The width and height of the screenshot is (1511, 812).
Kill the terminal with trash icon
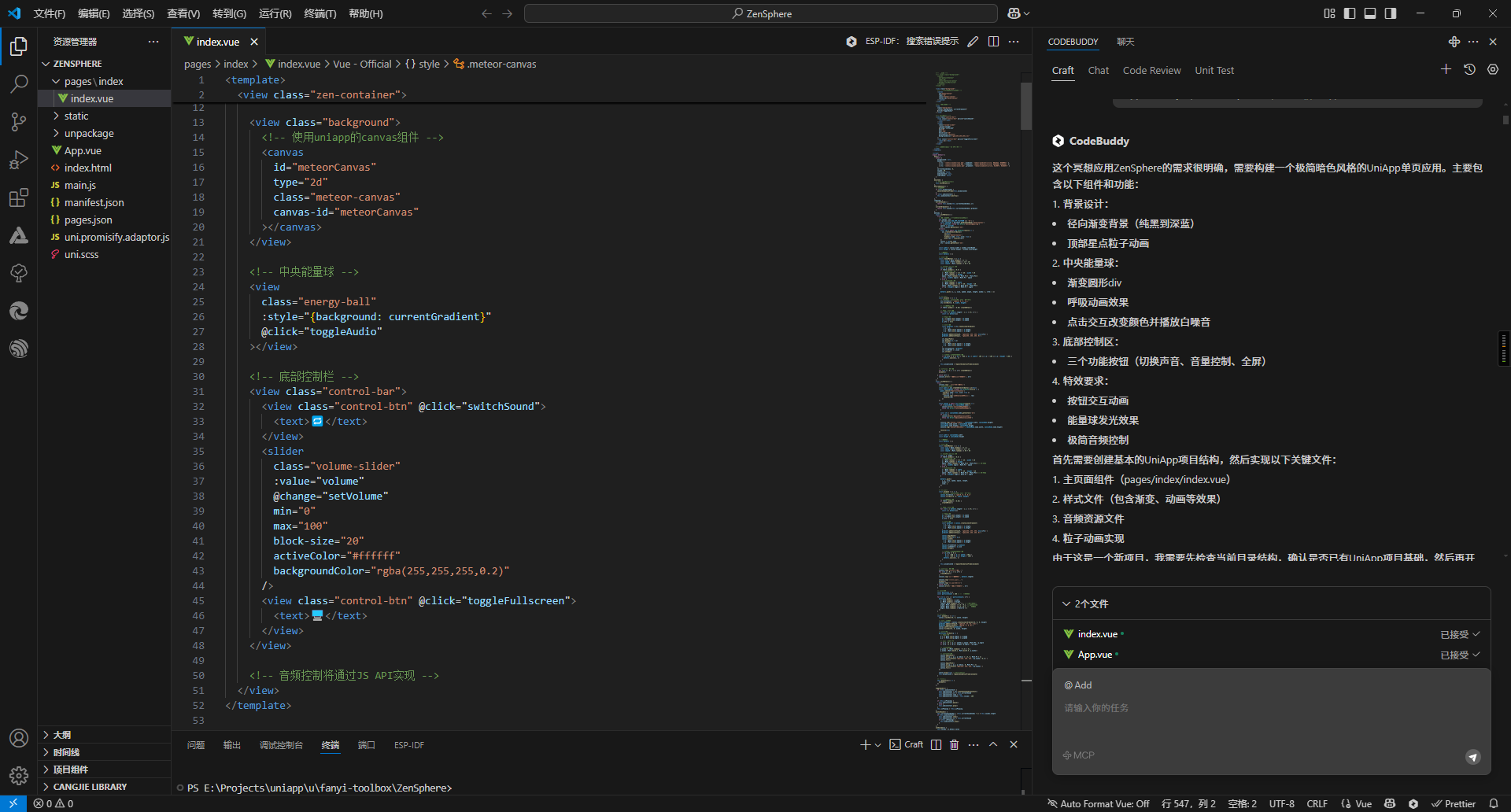coord(954,745)
